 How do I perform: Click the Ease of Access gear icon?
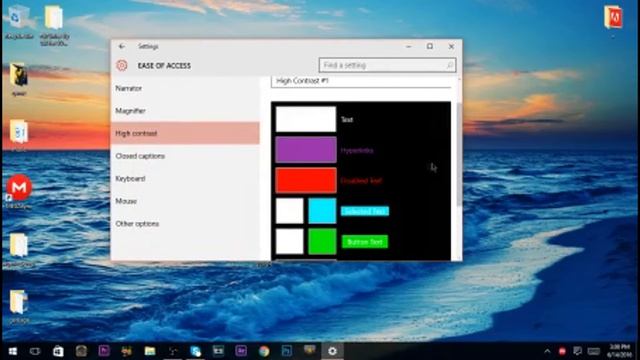(122, 65)
